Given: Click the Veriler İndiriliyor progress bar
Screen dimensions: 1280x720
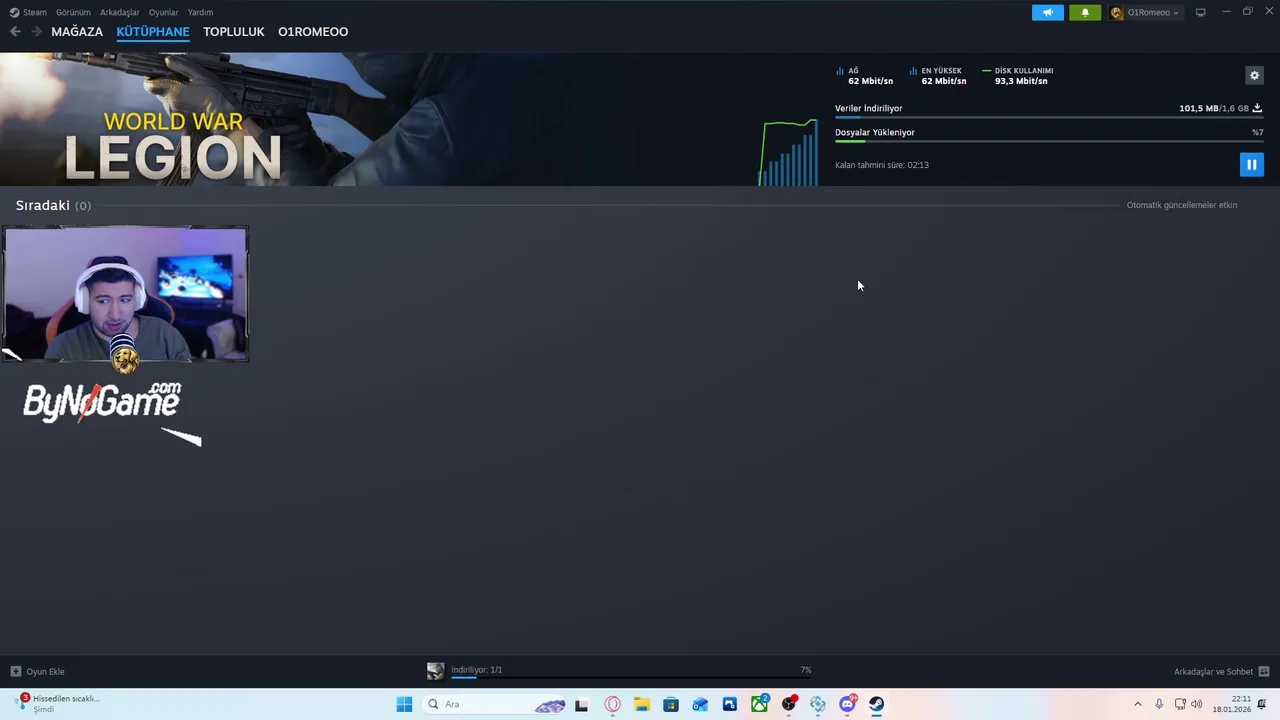Looking at the screenshot, I should (1049, 117).
